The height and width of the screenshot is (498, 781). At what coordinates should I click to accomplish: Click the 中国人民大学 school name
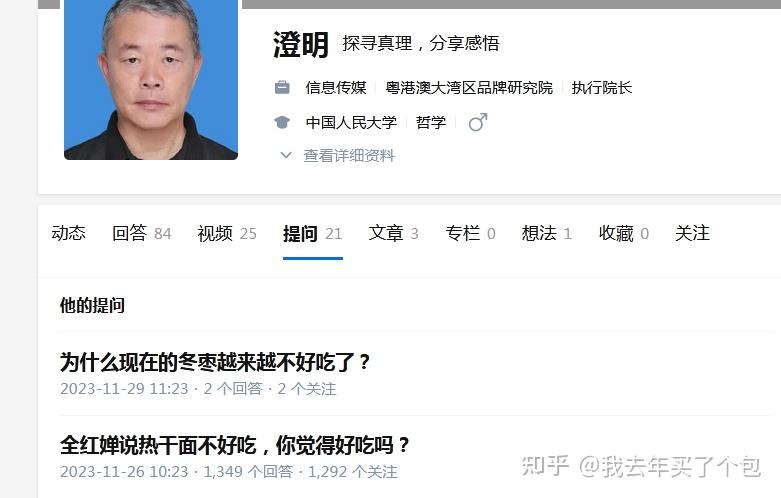pos(351,122)
